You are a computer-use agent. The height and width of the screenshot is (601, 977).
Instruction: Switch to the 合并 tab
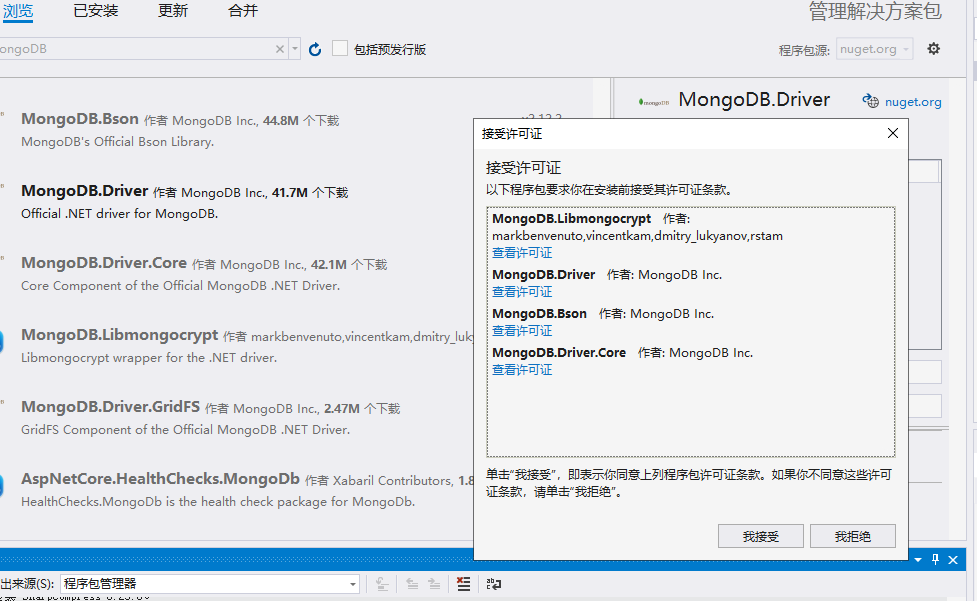(243, 11)
